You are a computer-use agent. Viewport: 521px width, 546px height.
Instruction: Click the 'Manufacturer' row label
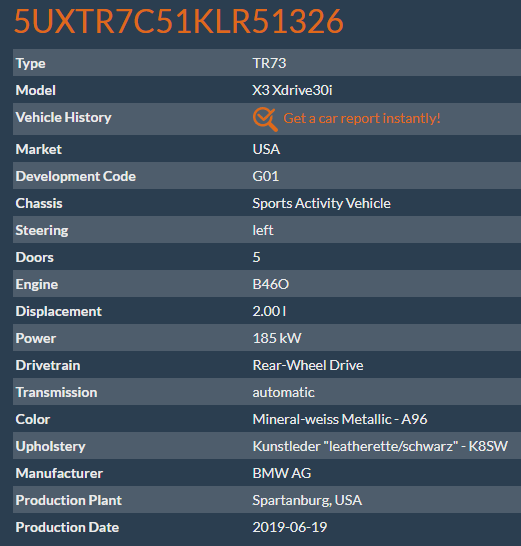pyautogui.click(x=59, y=473)
